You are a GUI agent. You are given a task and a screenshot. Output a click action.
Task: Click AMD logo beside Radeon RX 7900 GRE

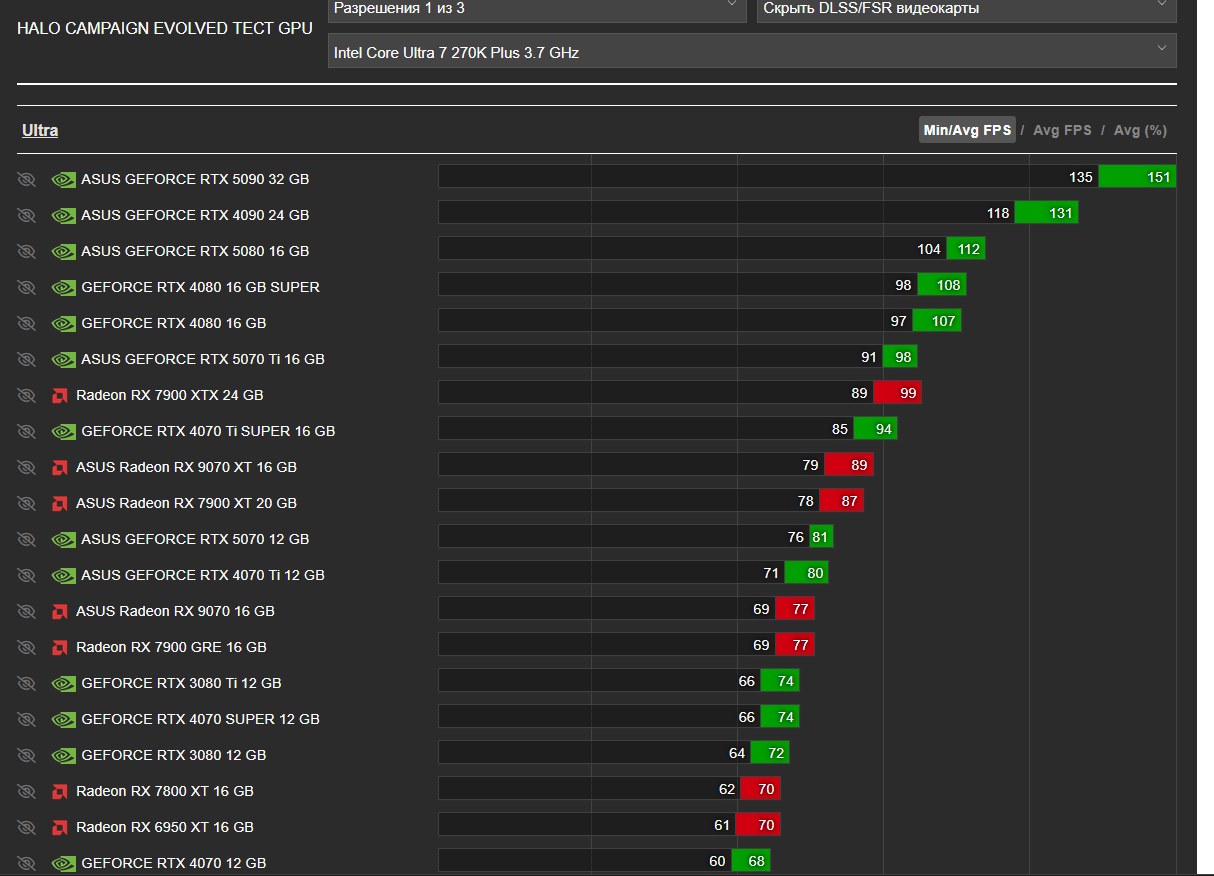(x=60, y=648)
